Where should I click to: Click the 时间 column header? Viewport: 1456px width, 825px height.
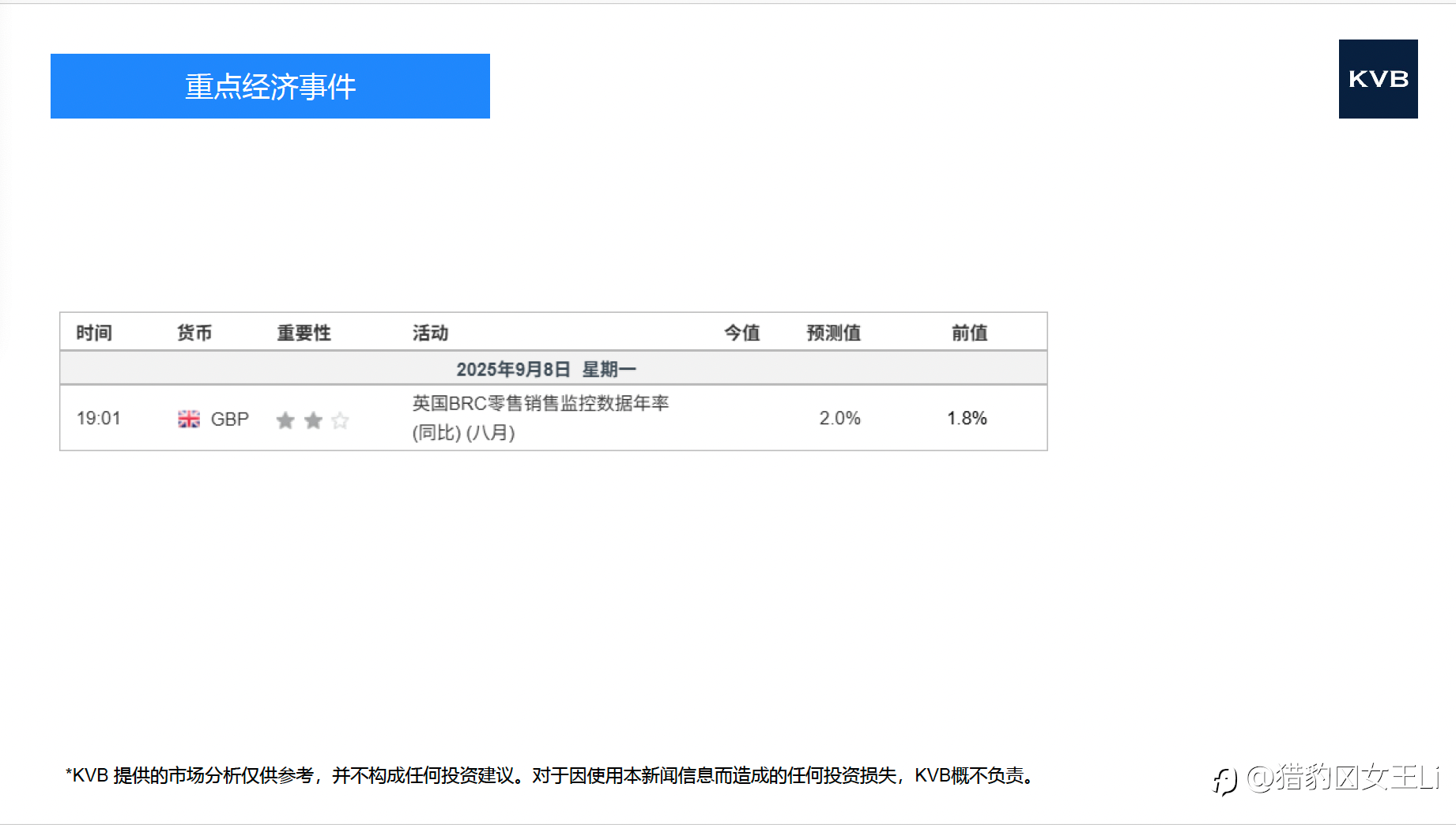[94, 333]
